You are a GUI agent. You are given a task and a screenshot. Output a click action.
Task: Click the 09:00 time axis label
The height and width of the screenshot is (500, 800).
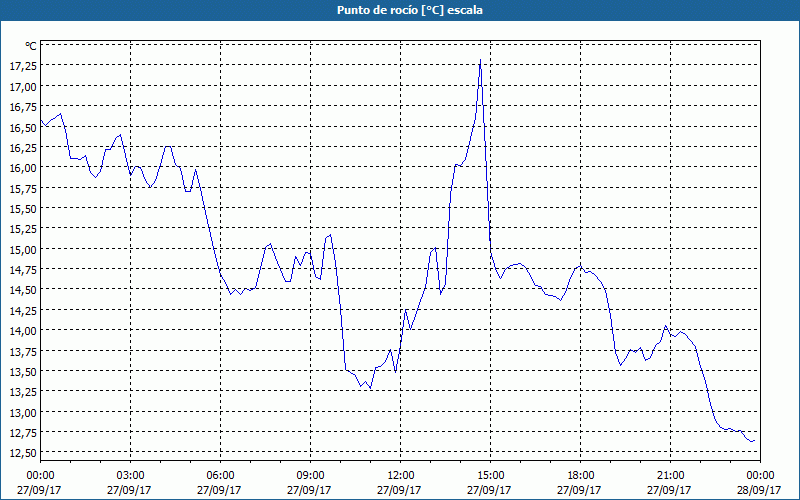click(x=310, y=476)
